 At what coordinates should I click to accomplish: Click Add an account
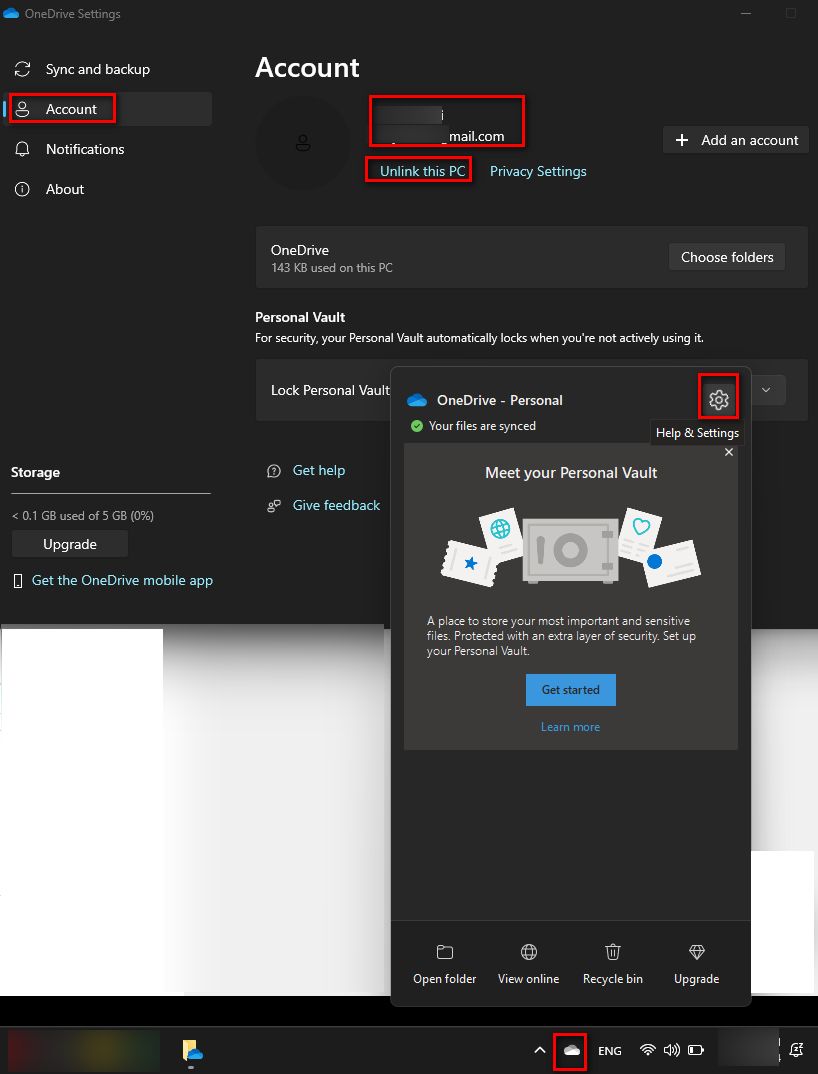pos(735,139)
